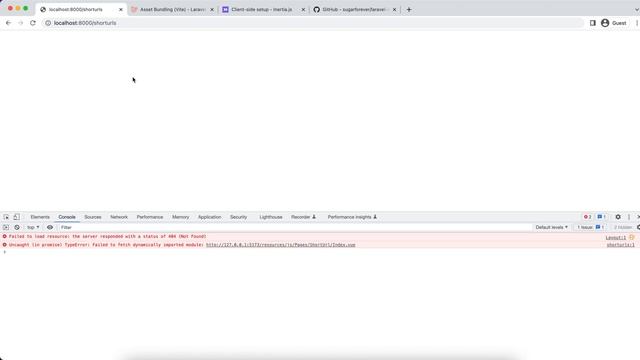Clear the console
This screenshot has height=360, width=640.
tap(17, 227)
